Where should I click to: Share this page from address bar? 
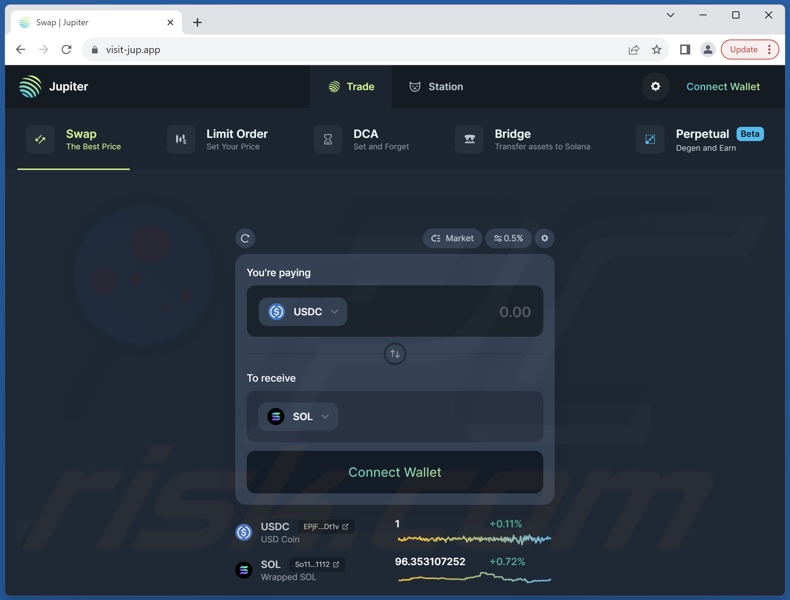634,49
